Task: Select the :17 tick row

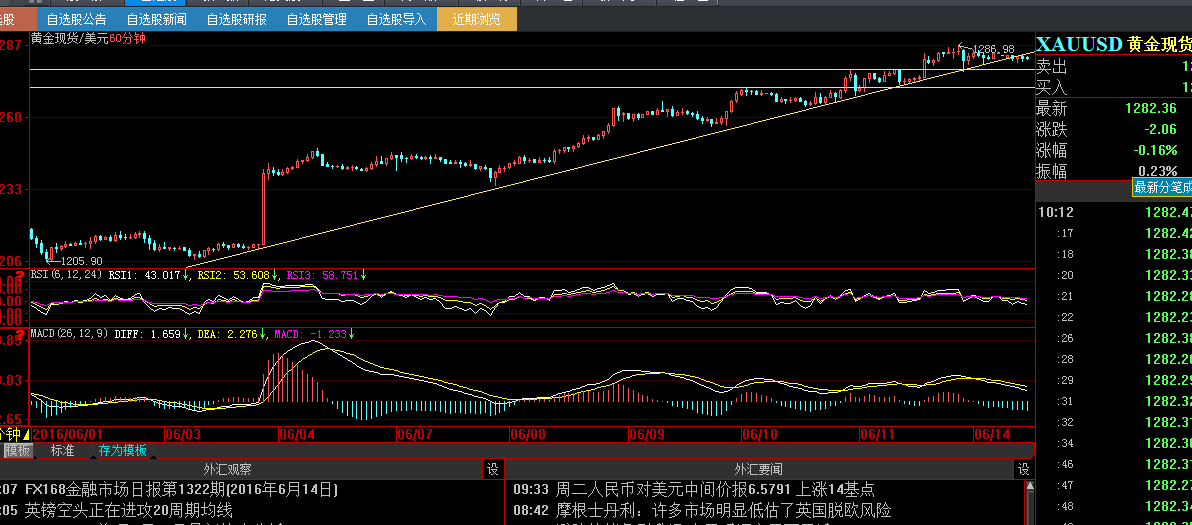Action: (x=1114, y=232)
